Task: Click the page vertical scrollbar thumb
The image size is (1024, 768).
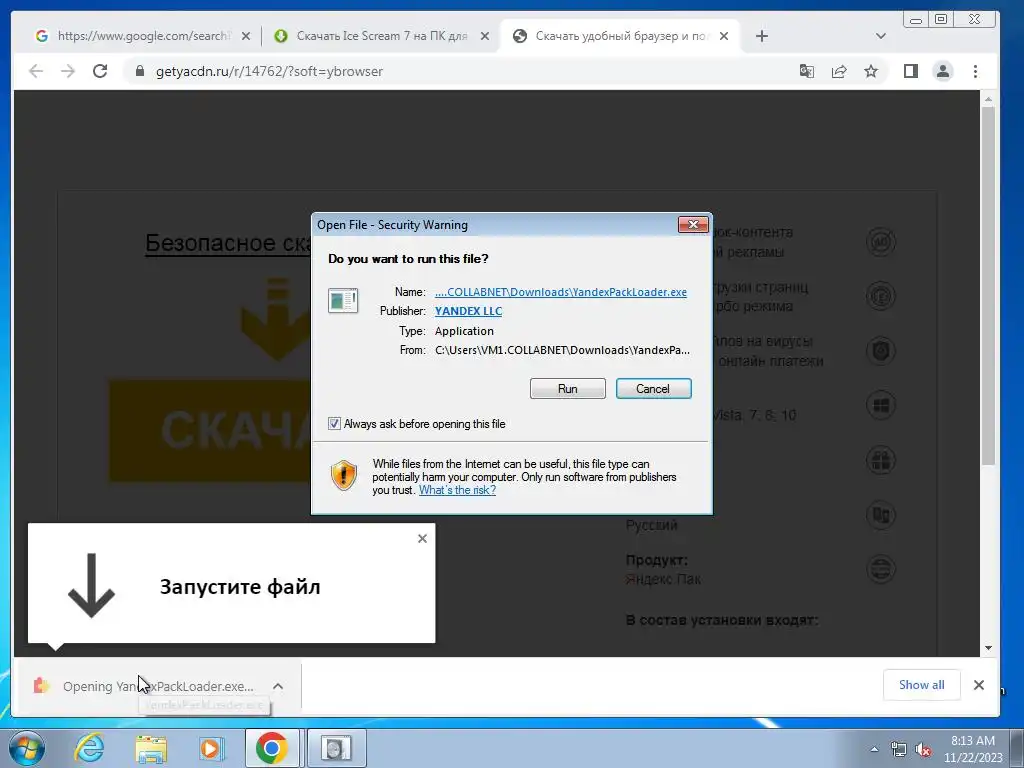Action: tap(988, 285)
